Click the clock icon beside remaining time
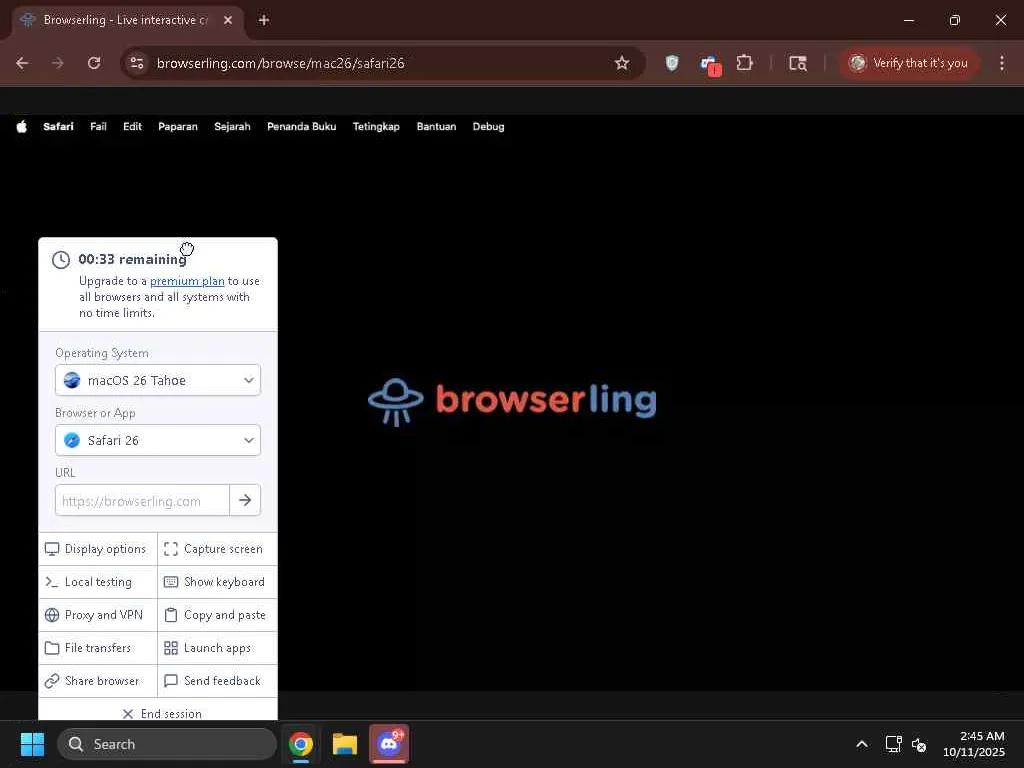The height and width of the screenshot is (768, 1024). (61, 260)
